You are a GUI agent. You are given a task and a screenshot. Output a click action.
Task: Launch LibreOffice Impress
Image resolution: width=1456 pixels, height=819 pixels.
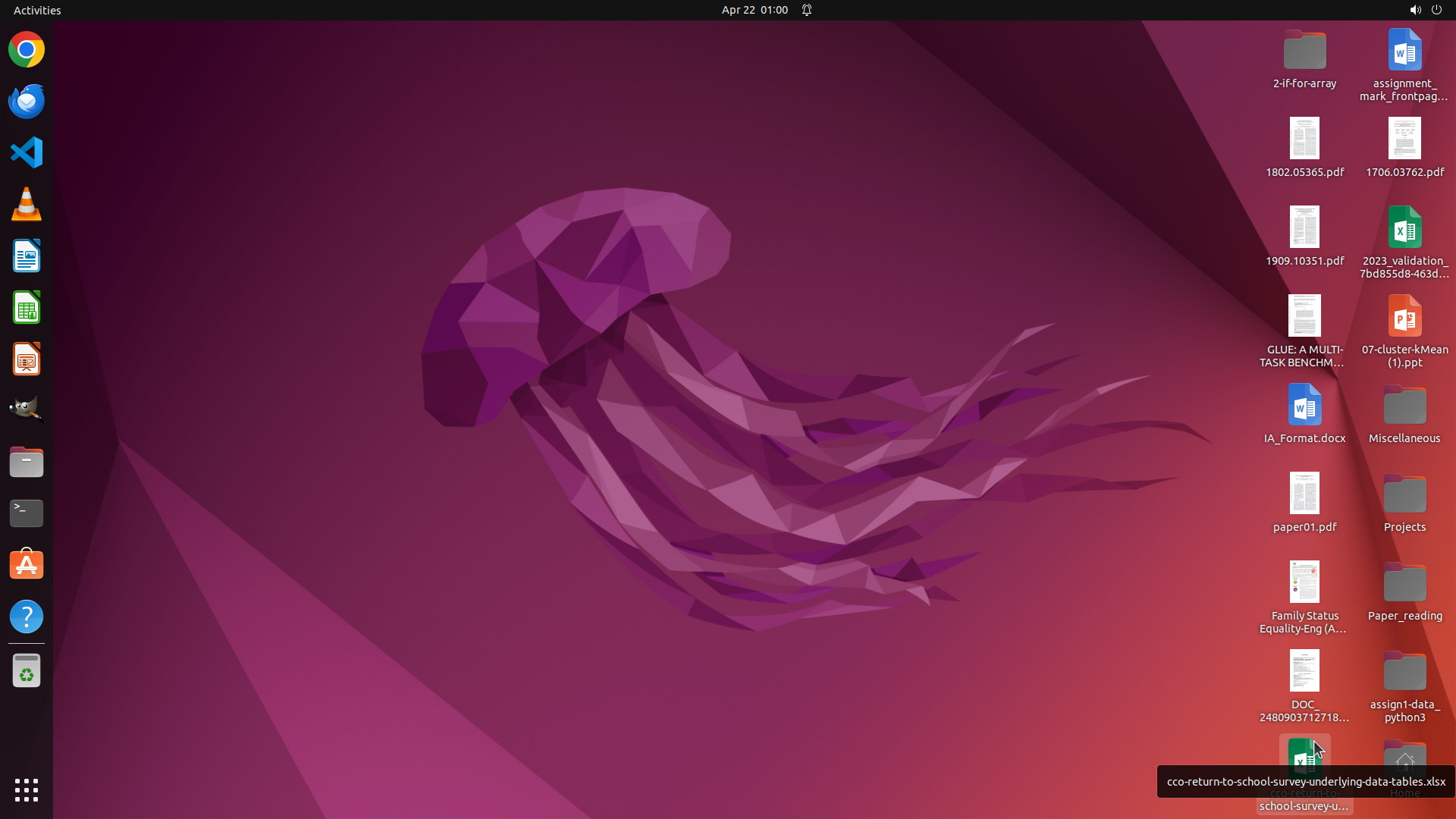pyautogui.click(x=27, y=359)
